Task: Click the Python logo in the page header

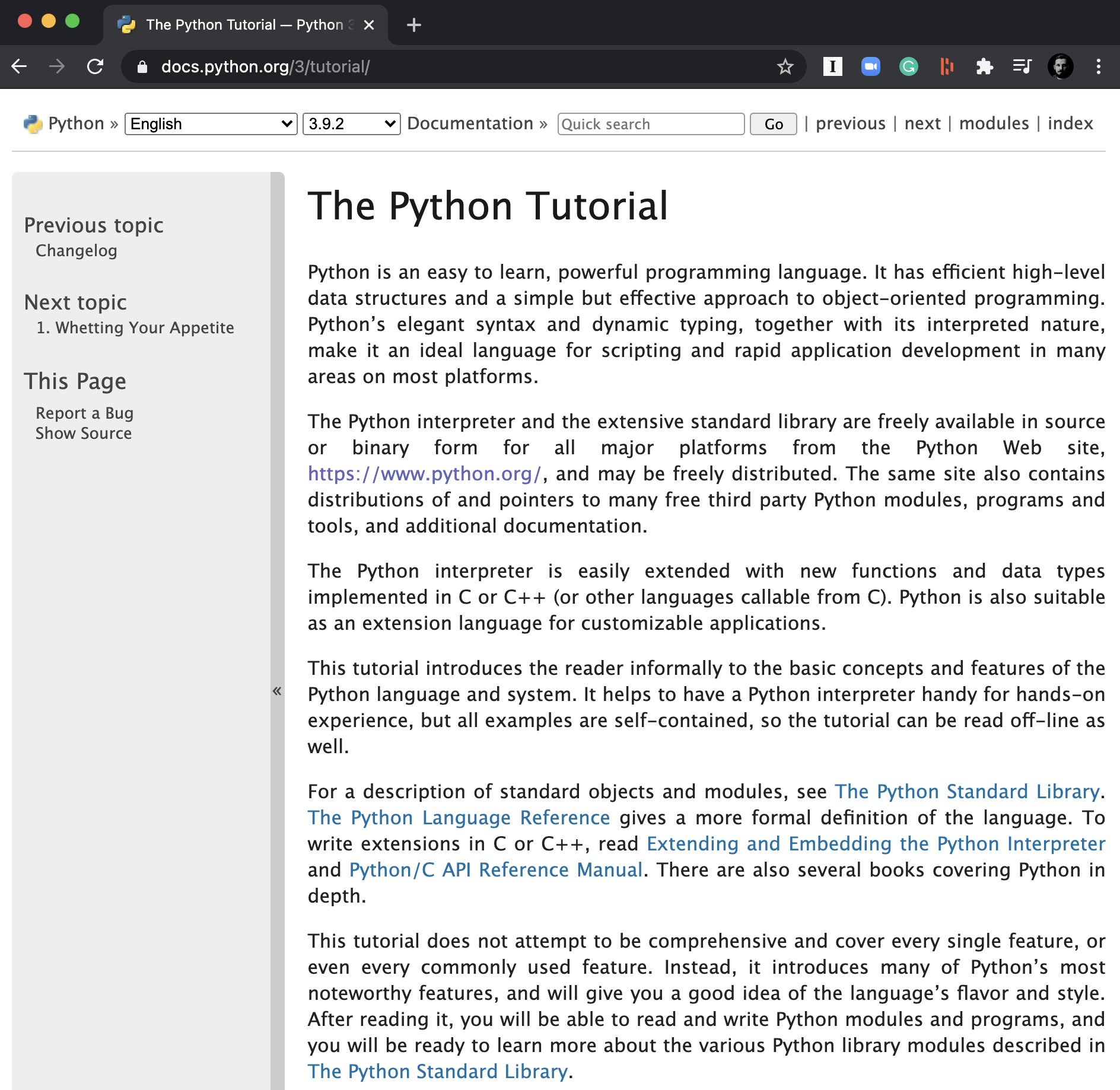Action: [33, 124]
